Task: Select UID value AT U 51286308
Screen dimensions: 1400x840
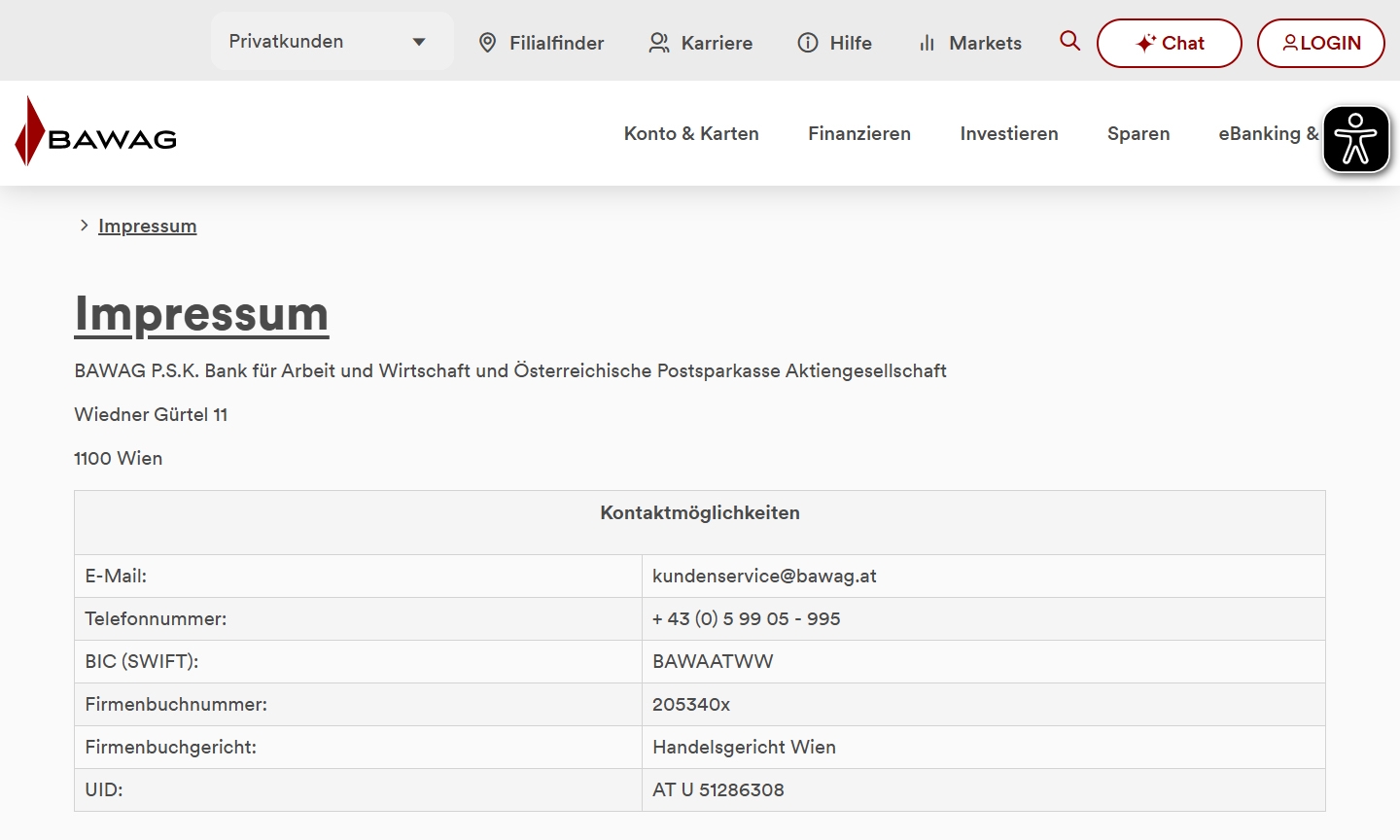Action: tap(718, 789)
